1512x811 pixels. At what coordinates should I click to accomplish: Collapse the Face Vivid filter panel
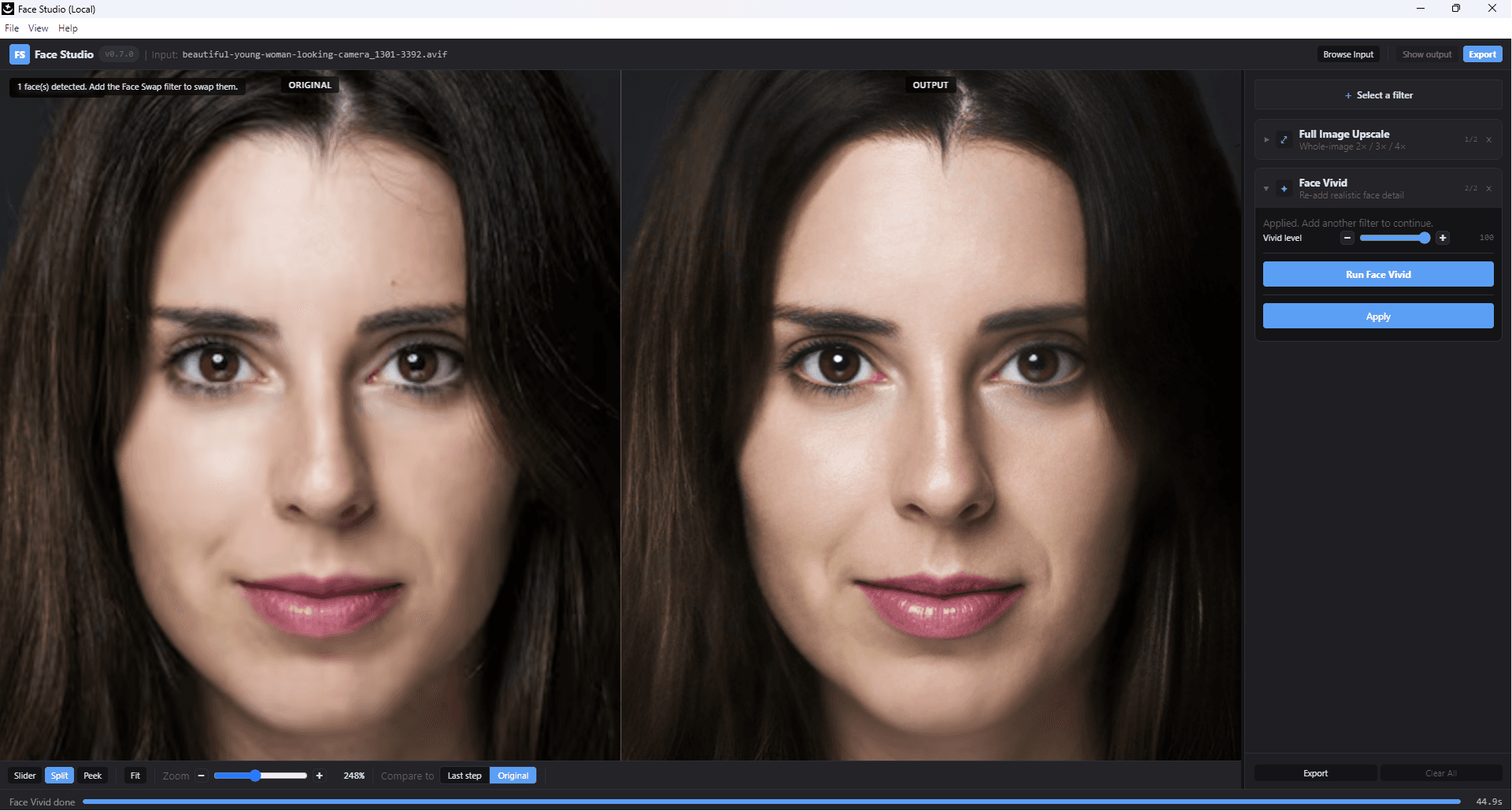[1266, 188]
